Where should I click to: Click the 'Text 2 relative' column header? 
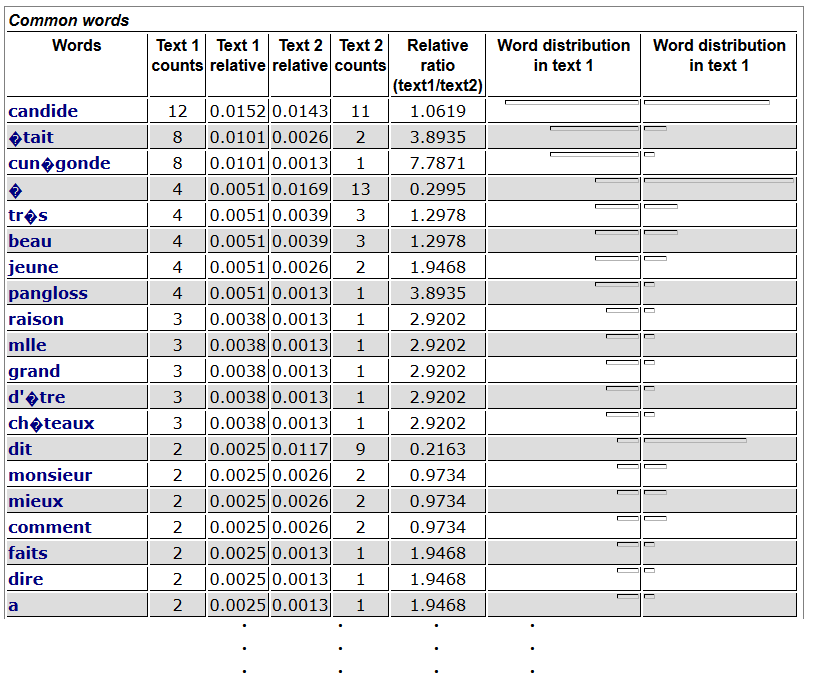(x=300, y=55)
